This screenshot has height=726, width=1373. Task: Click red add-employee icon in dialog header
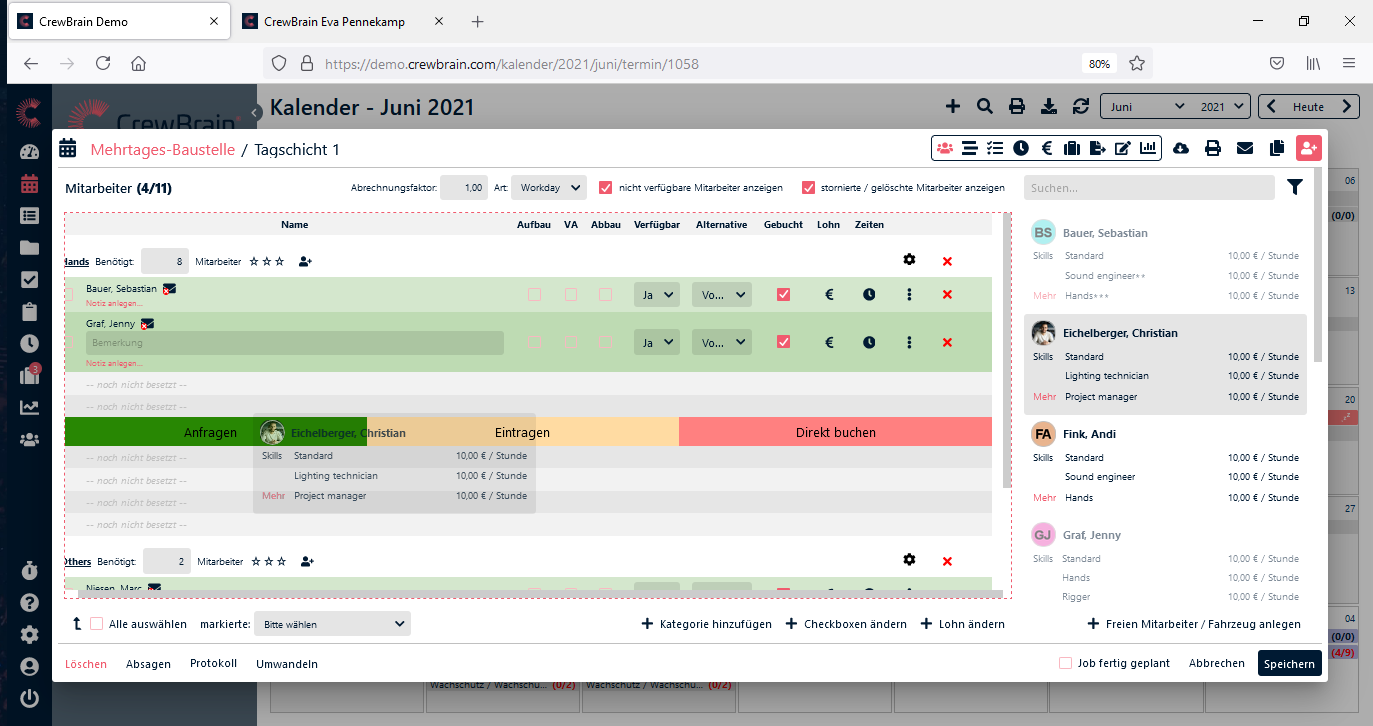[1308, 149]
